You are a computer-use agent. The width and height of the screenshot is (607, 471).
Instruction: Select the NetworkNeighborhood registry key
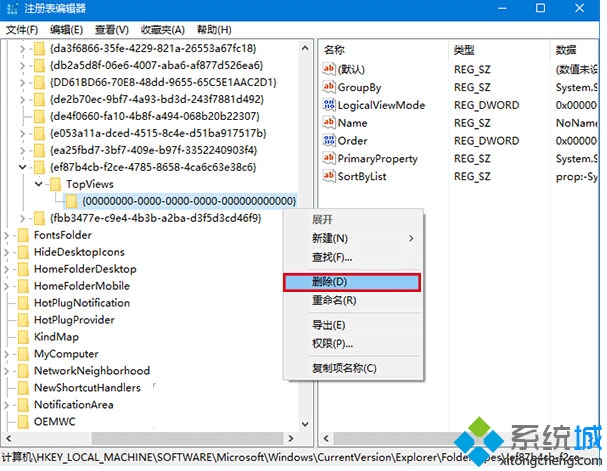(91, 371)
